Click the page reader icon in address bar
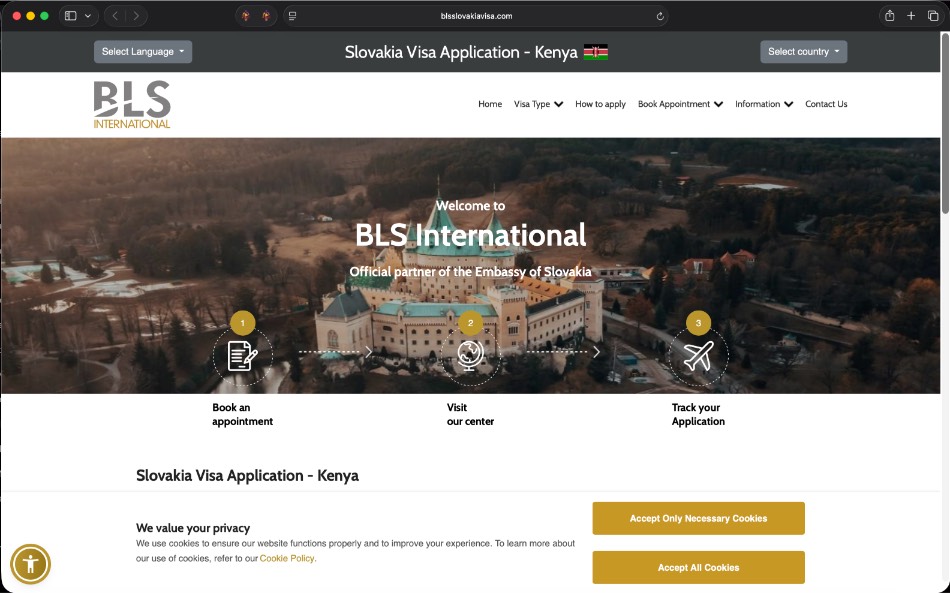The height and width of the screenshot is (593, 950). click(x=293, y=16)
